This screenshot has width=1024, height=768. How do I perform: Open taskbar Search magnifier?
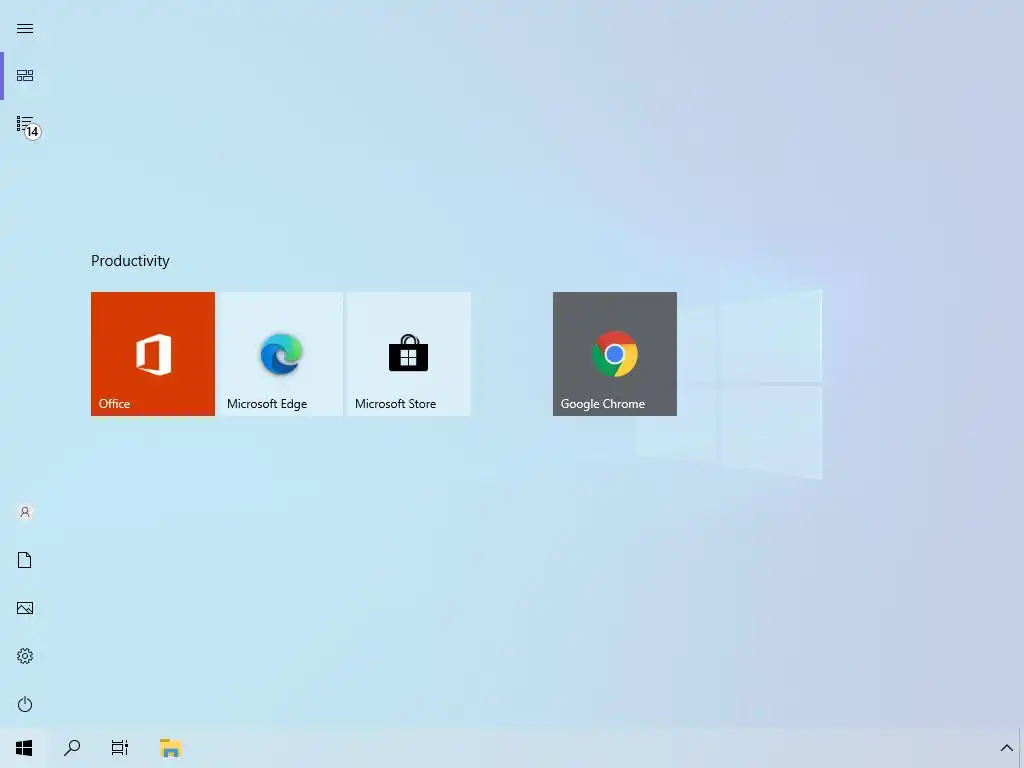point(72,748)
